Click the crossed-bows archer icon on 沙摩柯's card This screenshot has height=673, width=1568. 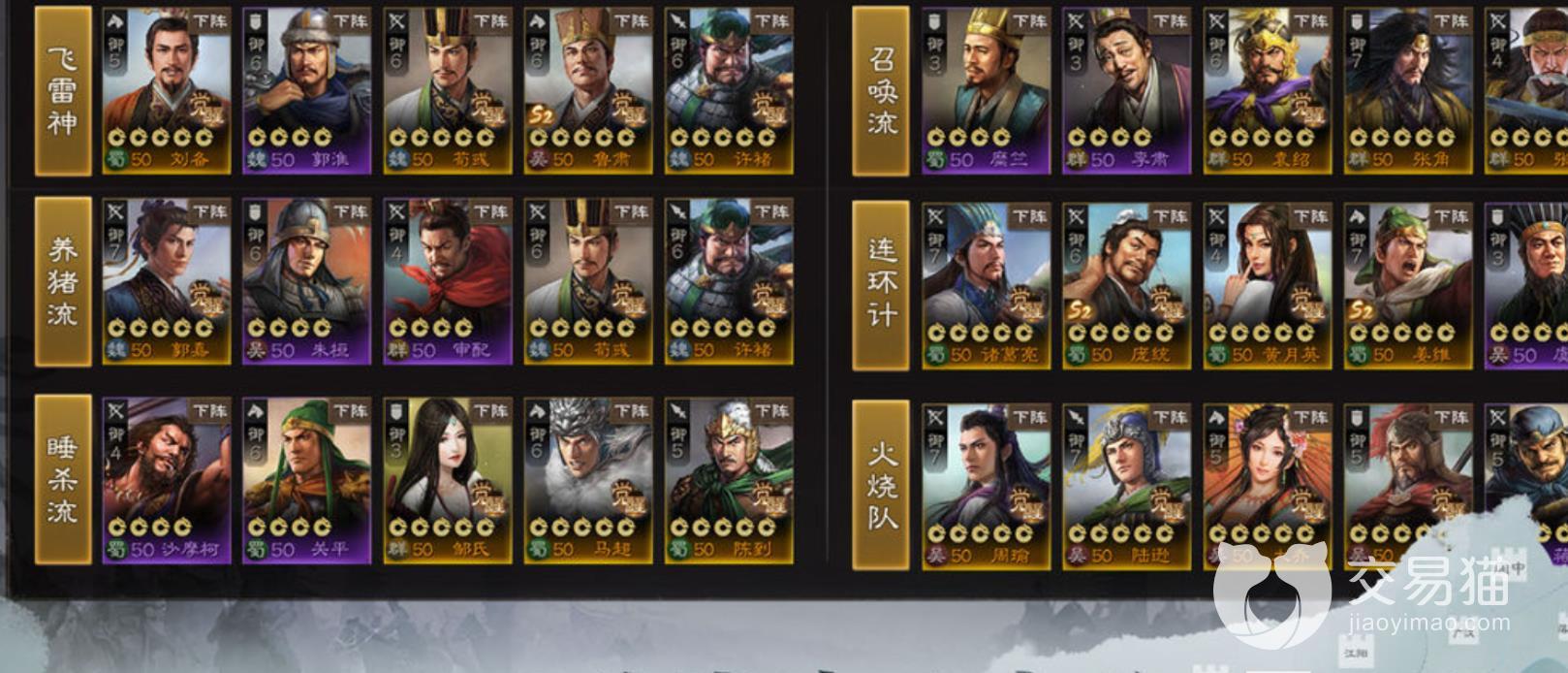coord(115,412)
